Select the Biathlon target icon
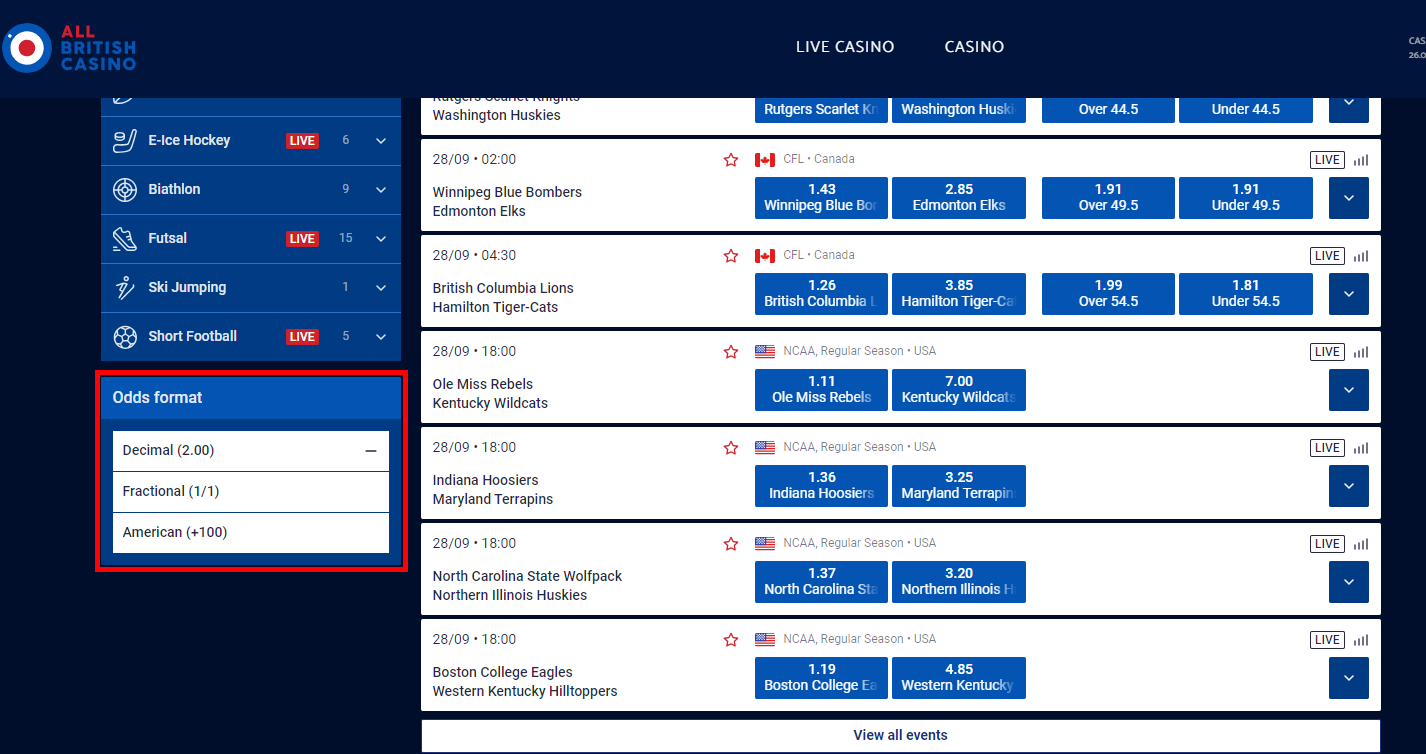 [124, 189]
